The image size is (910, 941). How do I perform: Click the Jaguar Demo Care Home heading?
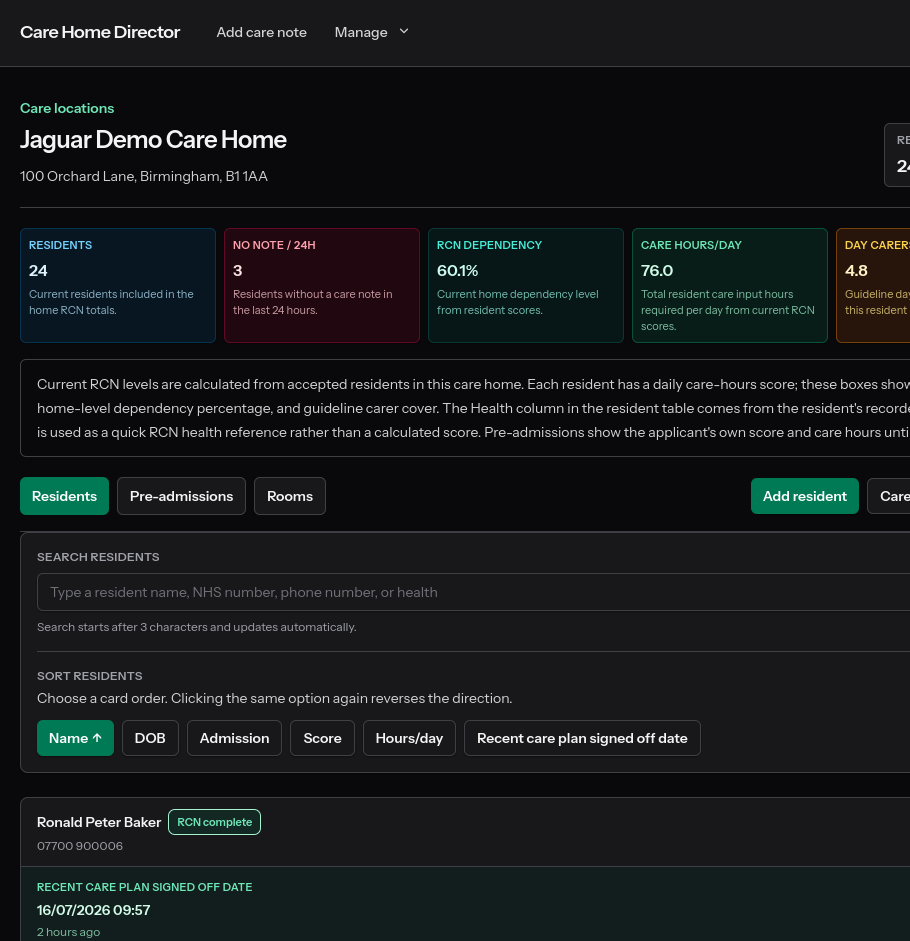pos(153,140)
